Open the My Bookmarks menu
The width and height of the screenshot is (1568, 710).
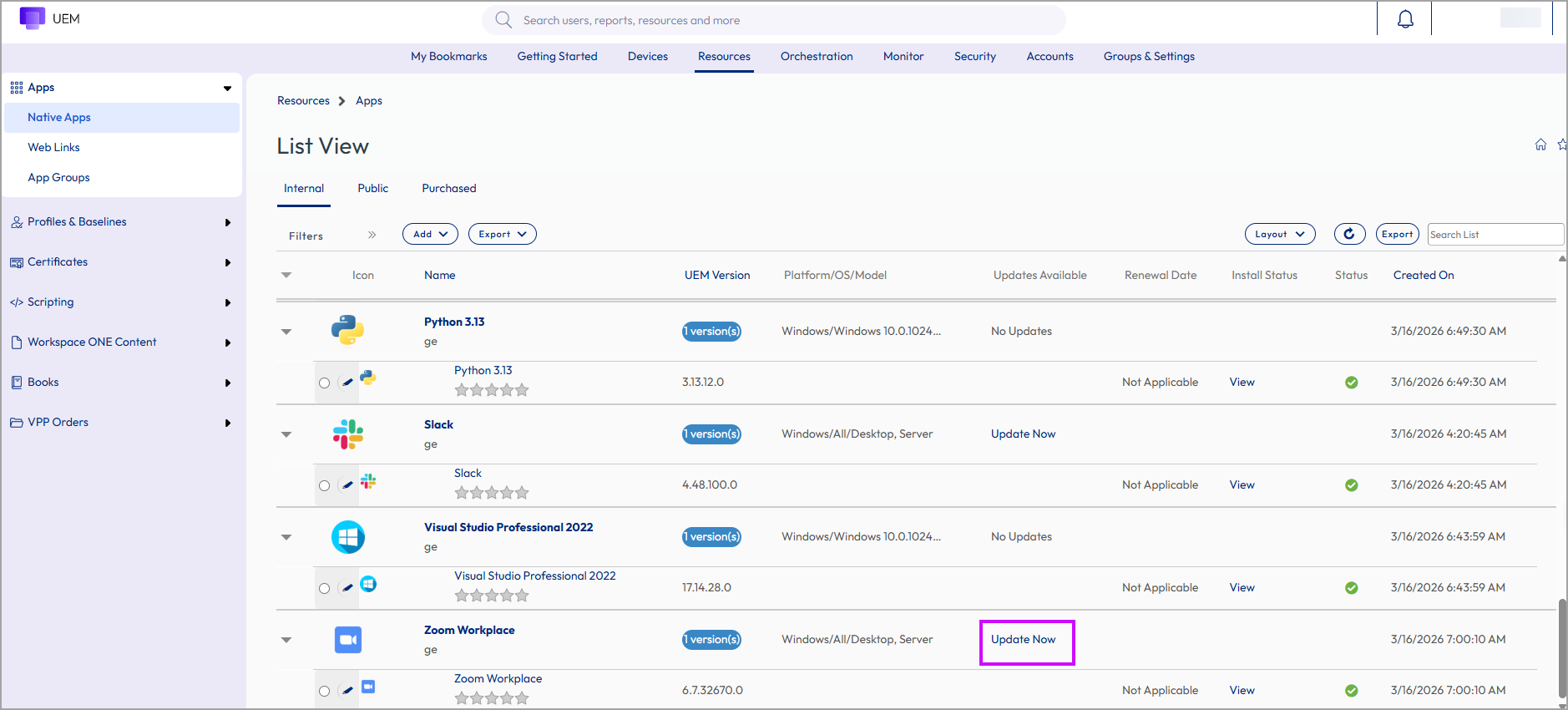[x=449, y=57]
